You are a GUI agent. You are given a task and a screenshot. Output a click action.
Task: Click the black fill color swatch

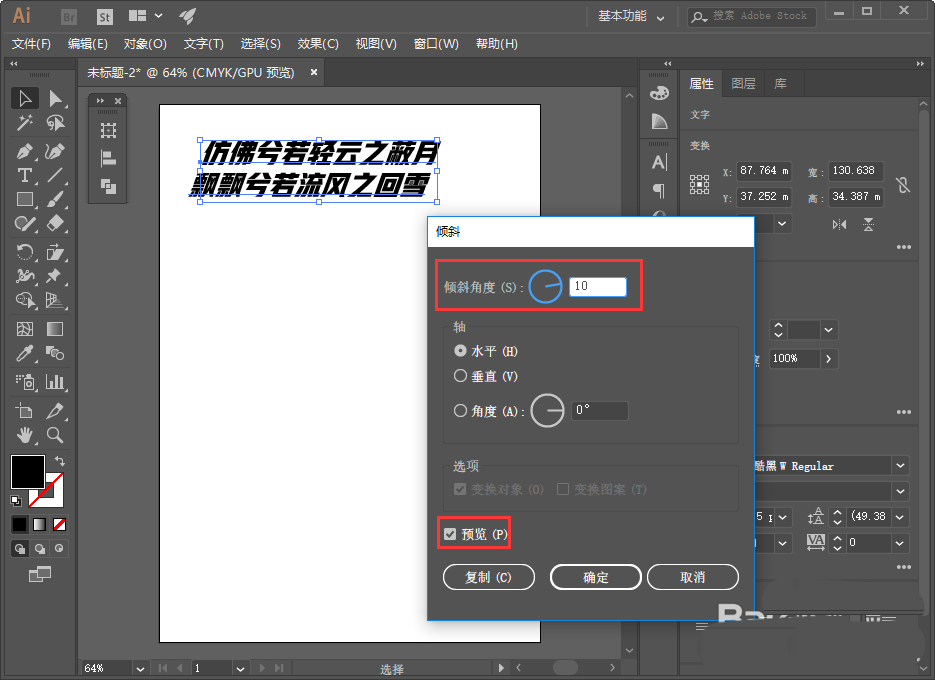tap(27, 472)
